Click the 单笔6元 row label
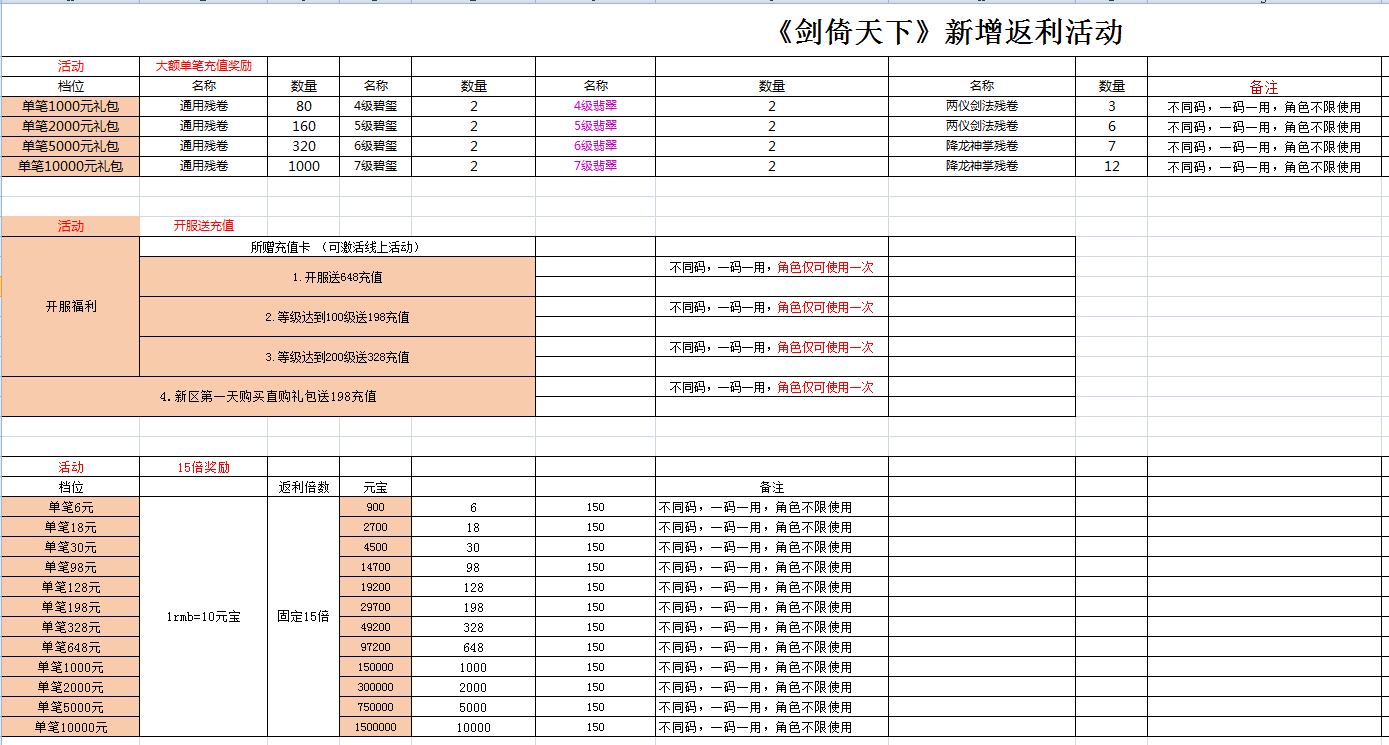This screenshot has width=1389, height=745. (71, 507)
